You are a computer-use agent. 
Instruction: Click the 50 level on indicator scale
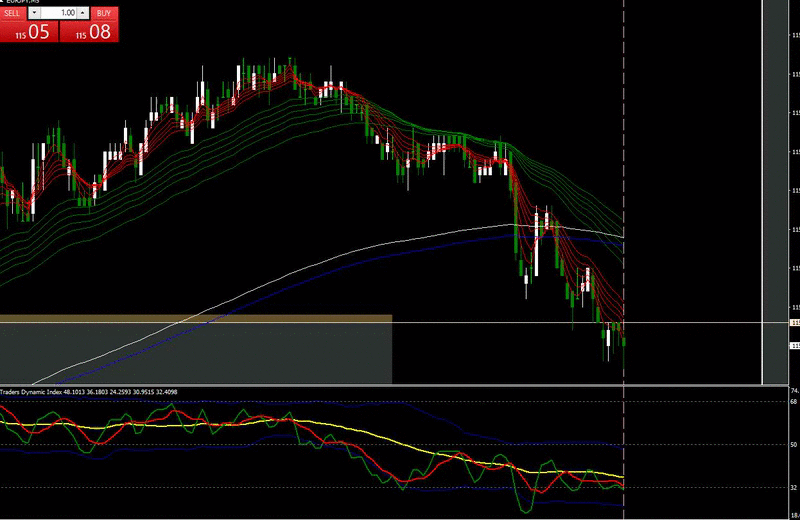[x=793, y=444]
